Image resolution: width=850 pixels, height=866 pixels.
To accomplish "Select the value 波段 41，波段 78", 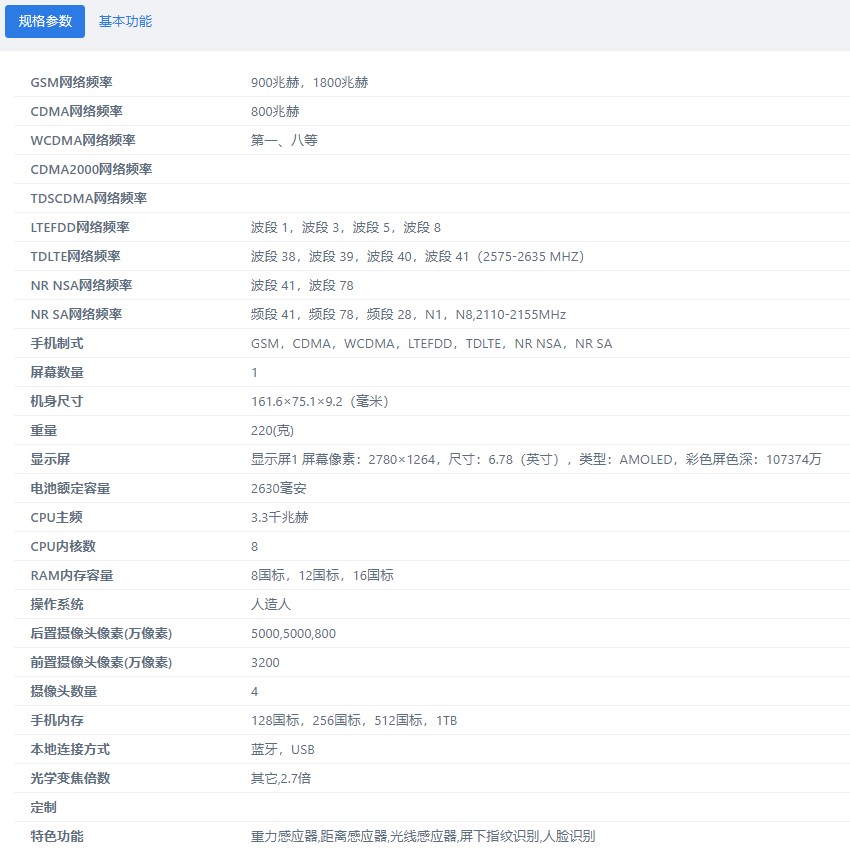I will 302,285.
